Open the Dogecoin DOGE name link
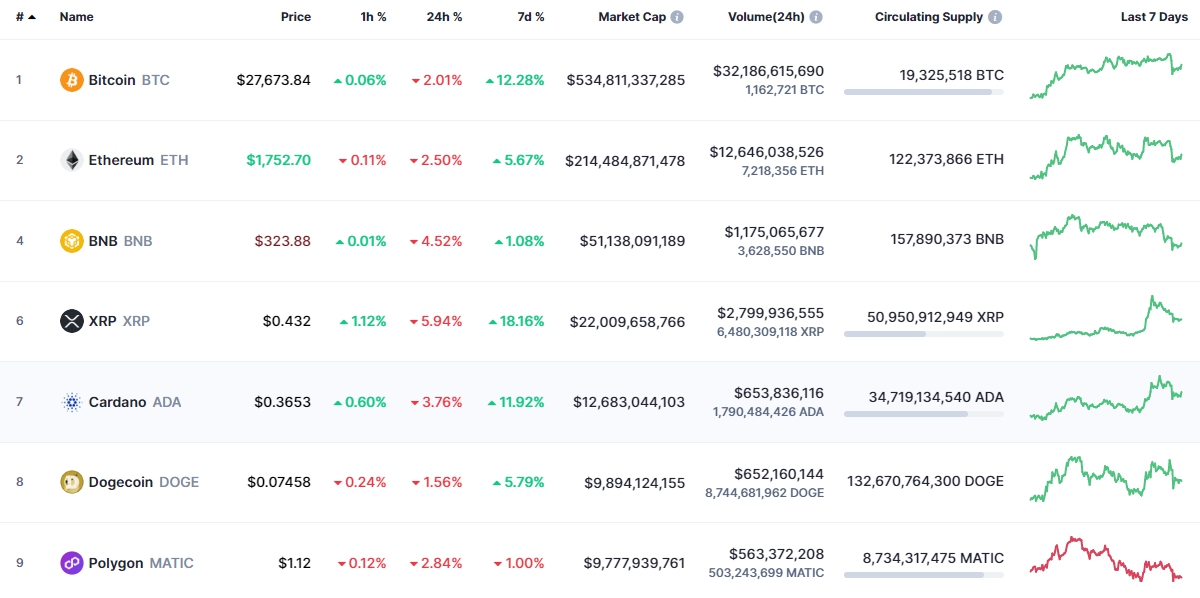Screen dimensions: 1200x598 144,482
